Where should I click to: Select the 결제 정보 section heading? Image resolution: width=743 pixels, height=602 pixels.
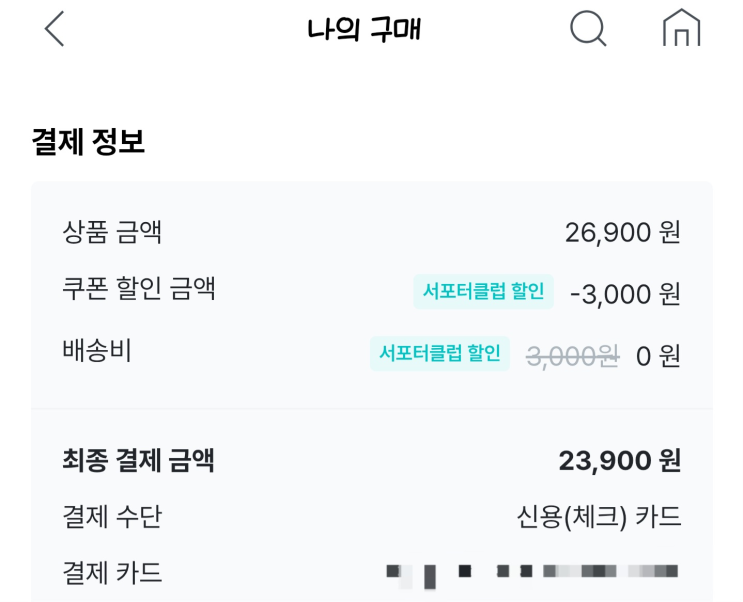[x=89, y=142]
